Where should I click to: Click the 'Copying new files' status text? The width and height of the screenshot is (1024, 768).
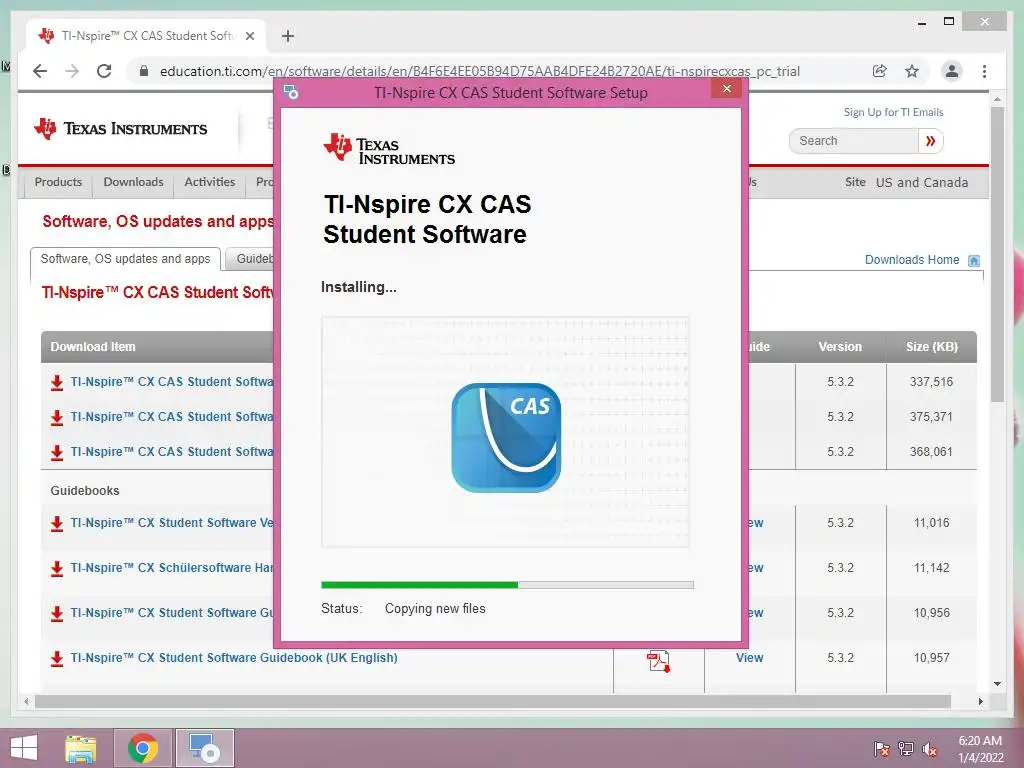[x=435, y=609]
